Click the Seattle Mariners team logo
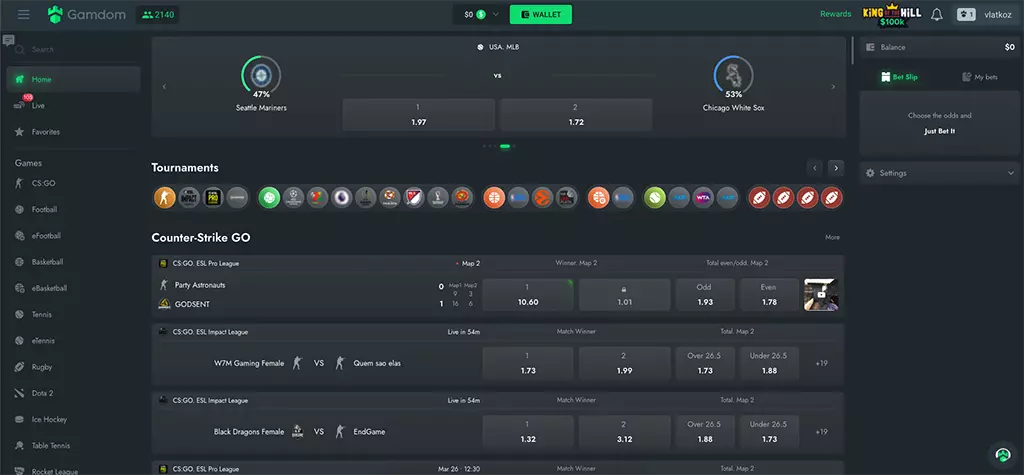The width and height of the screenshot is (1024, 475). coord(261,74)
